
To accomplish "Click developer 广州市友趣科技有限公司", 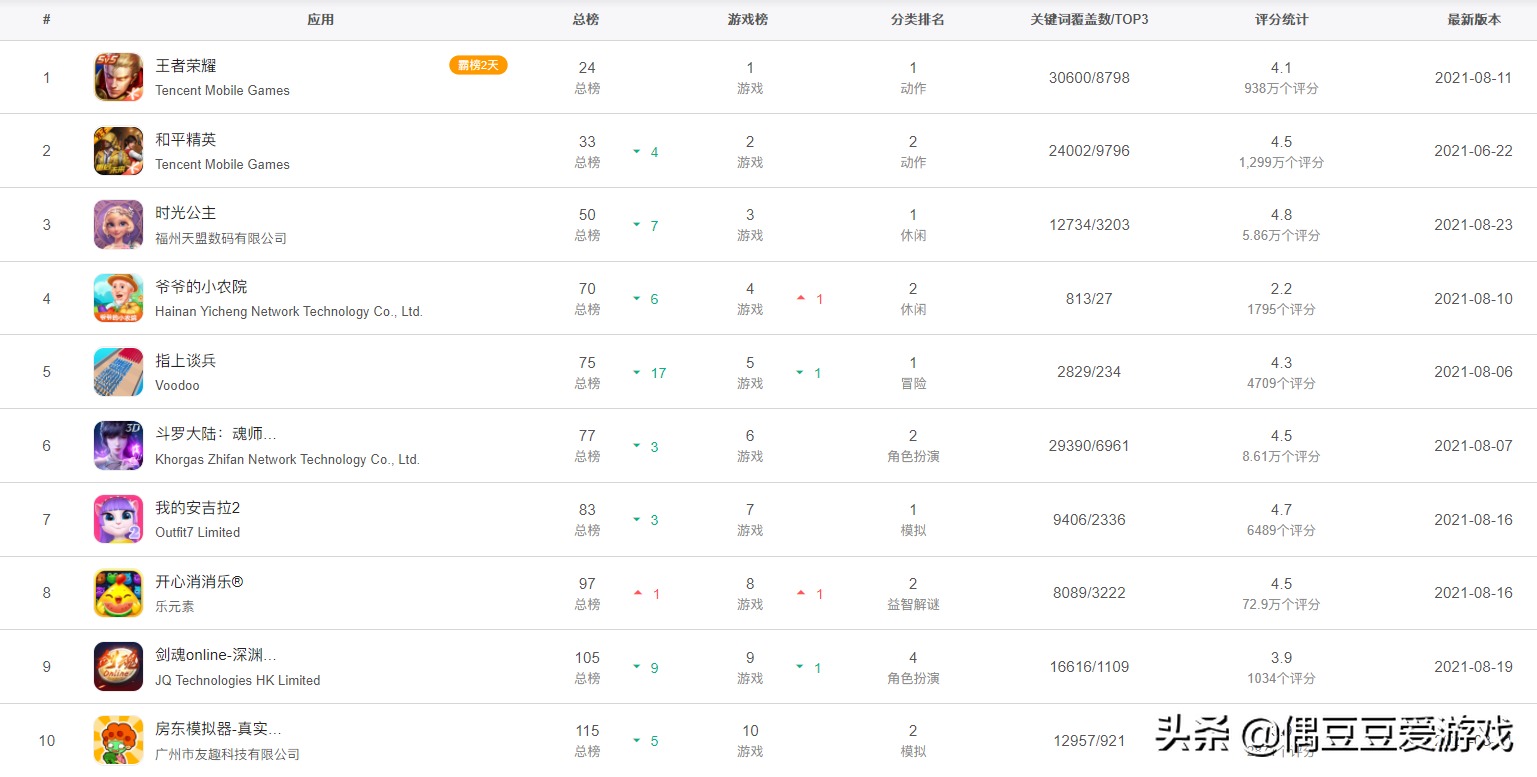I will click(x=227, y=754).
